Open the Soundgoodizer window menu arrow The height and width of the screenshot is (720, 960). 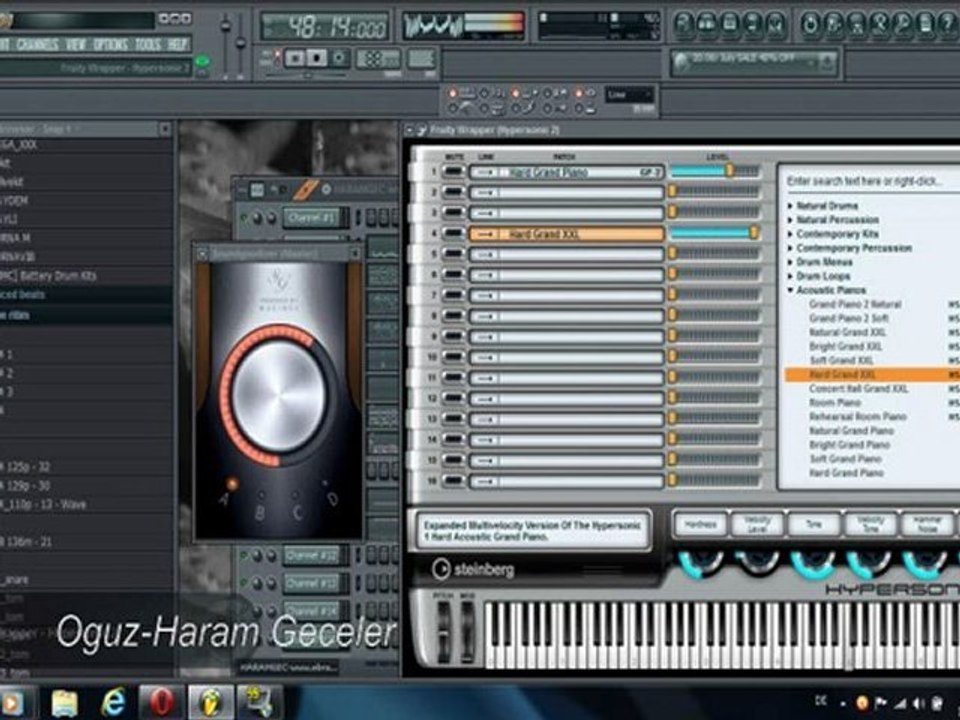202,253
